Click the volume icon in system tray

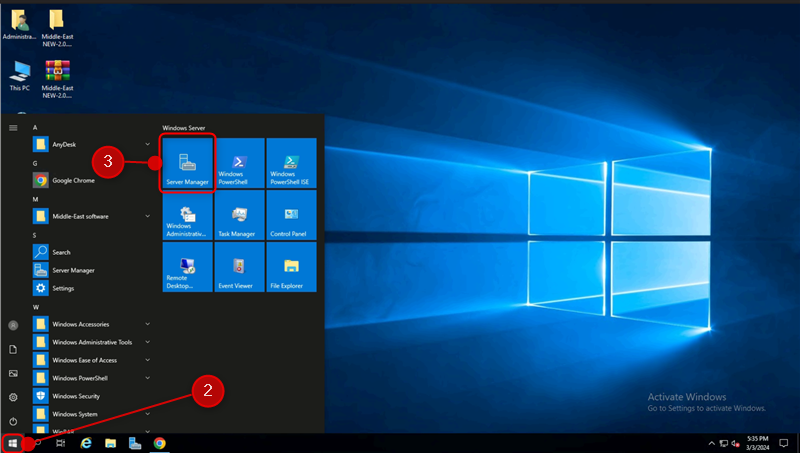(x=736, y=443)
